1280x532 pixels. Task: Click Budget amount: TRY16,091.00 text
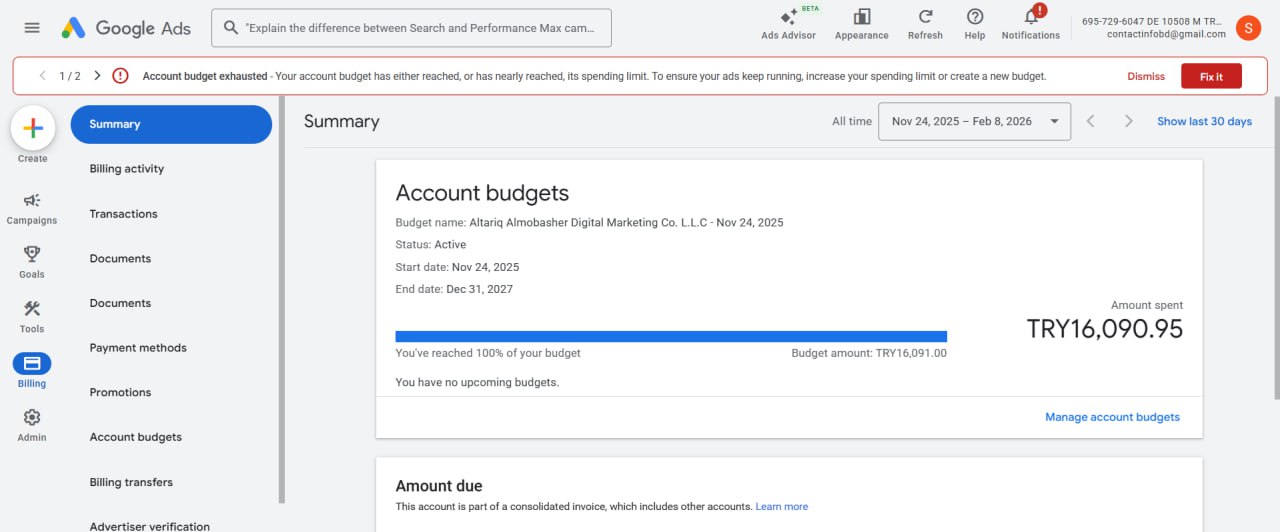point(869,353)
